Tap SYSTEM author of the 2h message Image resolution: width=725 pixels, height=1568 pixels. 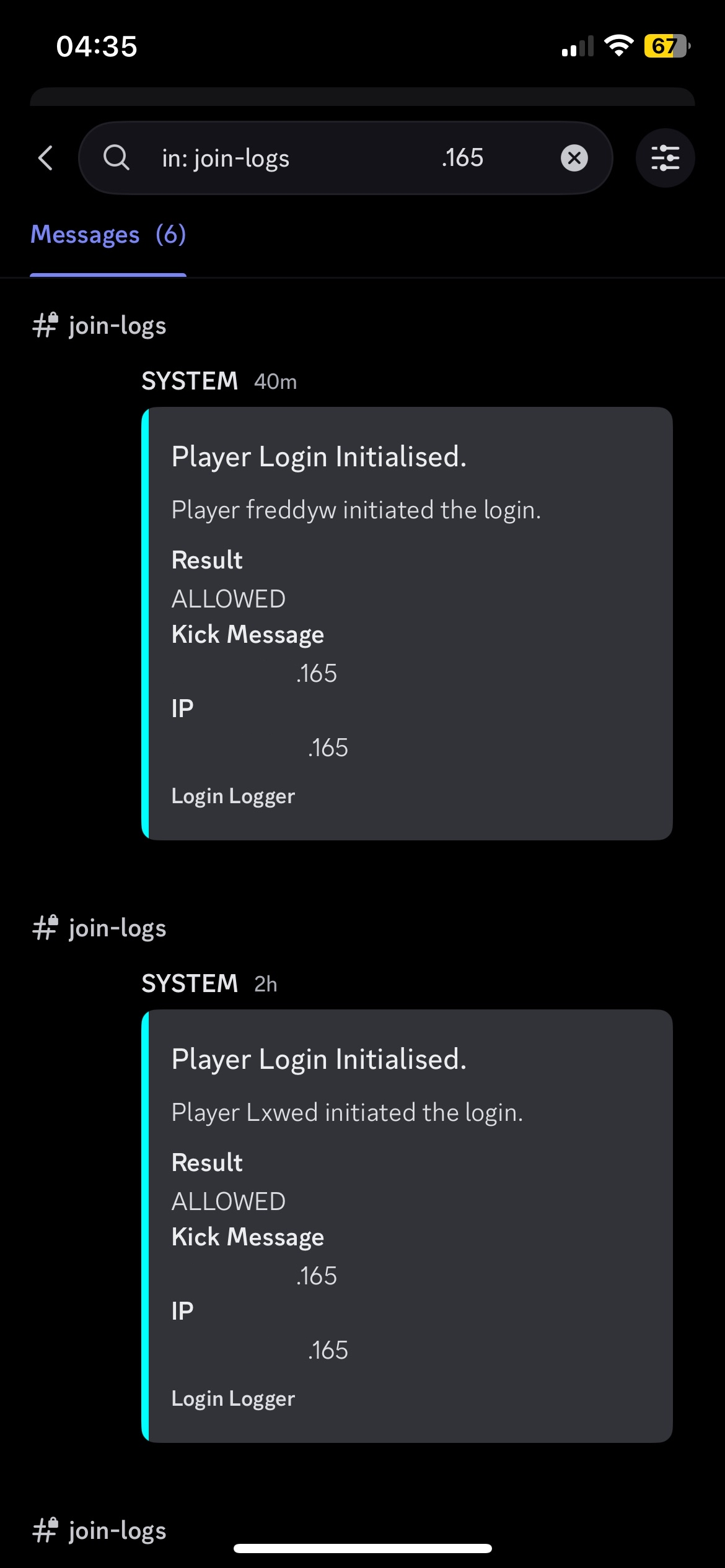[190, 983]
